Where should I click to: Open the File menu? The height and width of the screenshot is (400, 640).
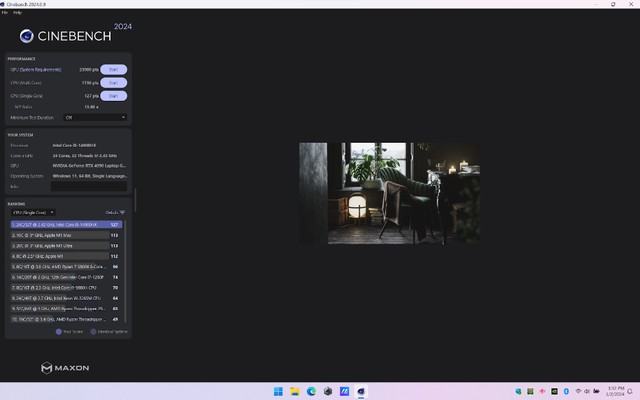(5, 12)
